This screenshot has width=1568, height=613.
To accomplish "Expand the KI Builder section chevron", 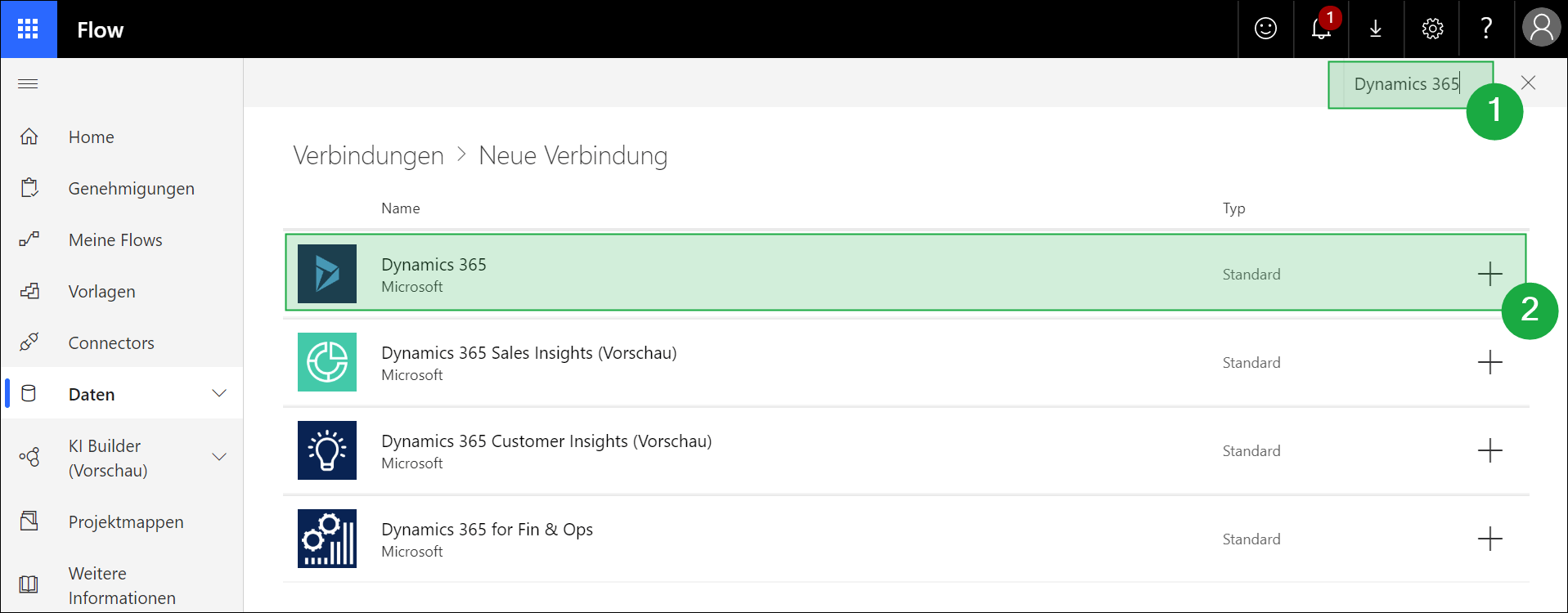I will click(219, 457).
